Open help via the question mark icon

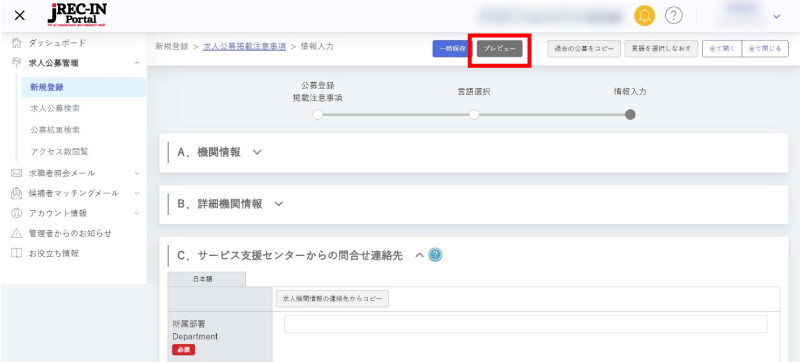tap(674, 16)
